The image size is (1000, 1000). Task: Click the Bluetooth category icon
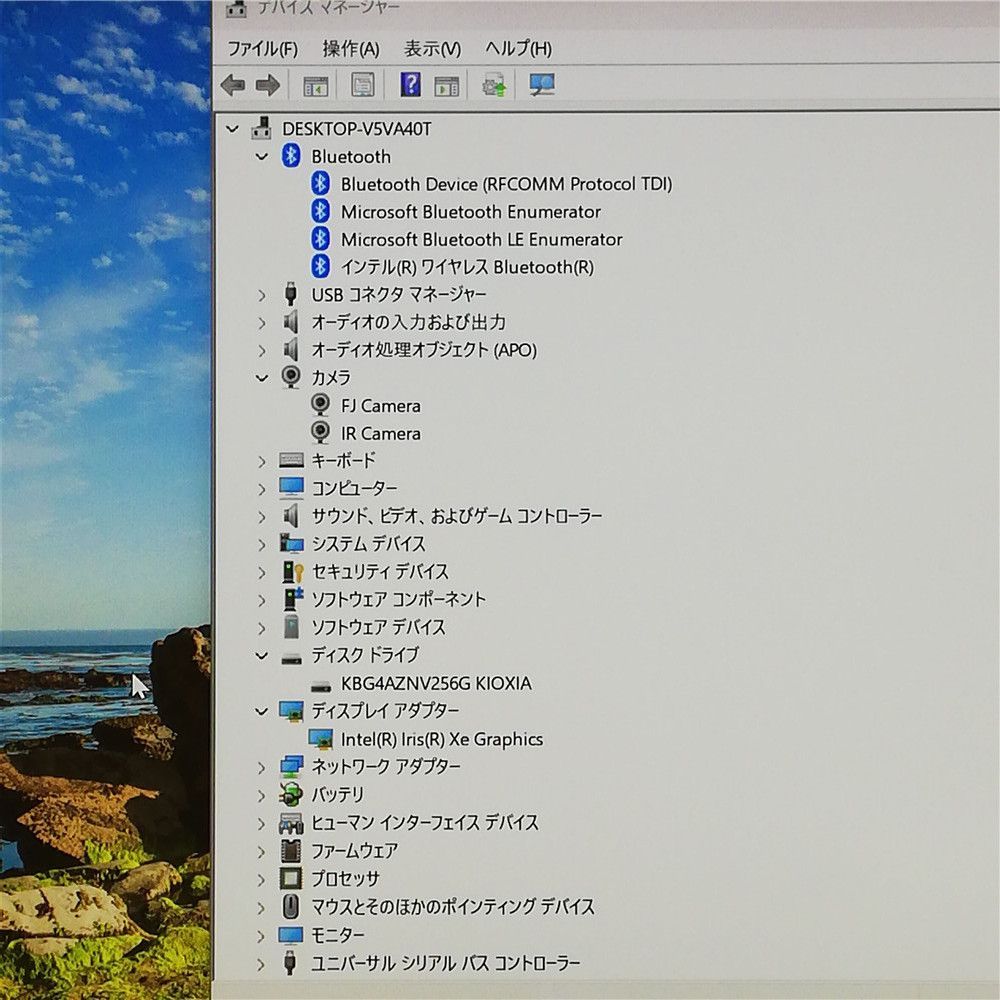click(x=291, y=156)
